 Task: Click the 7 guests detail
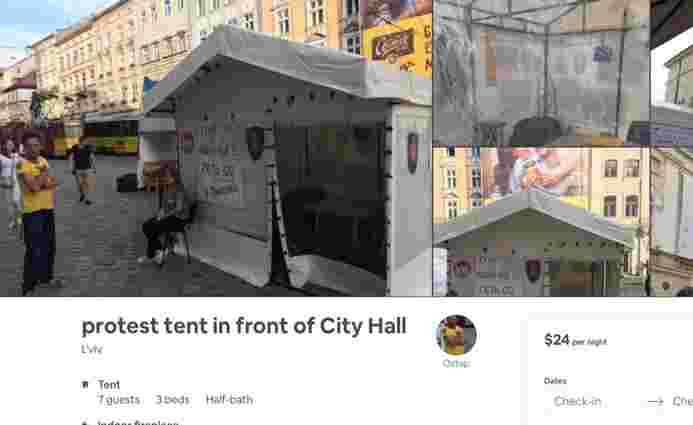point(118,400)
